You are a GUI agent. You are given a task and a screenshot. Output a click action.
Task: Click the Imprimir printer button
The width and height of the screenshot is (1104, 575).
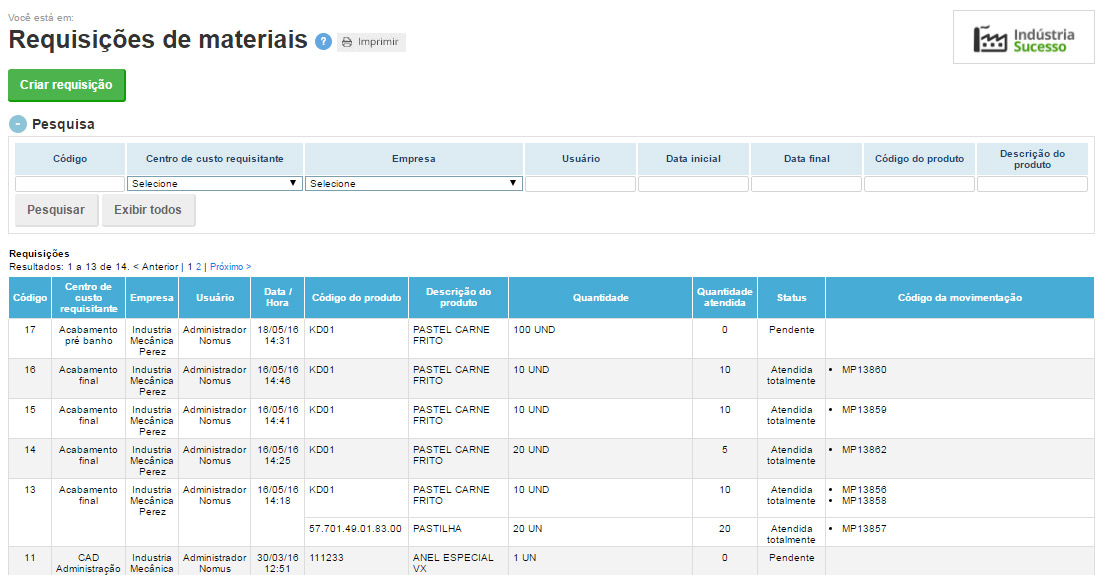coord(371,42)
